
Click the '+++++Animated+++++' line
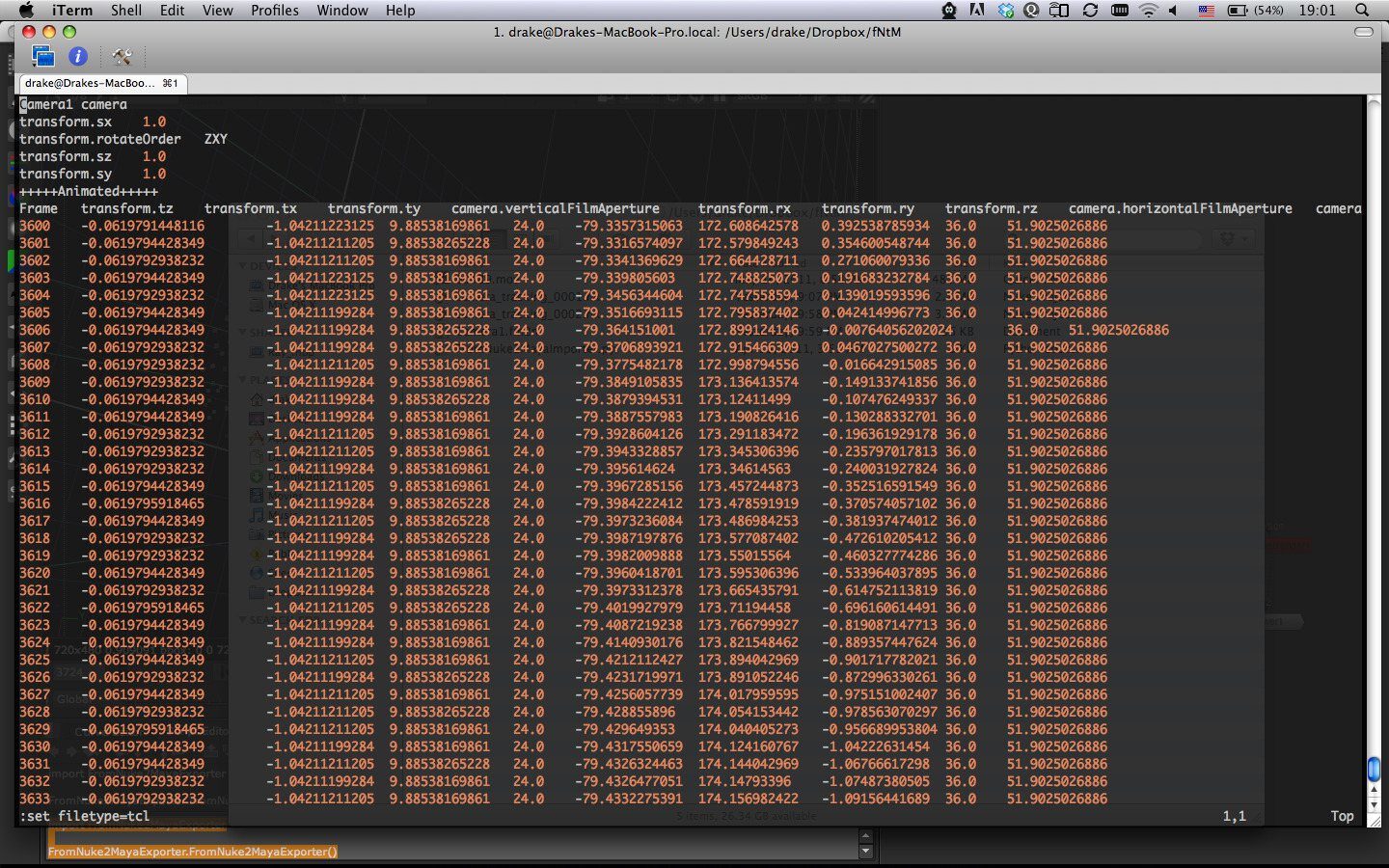pos(89,191)
